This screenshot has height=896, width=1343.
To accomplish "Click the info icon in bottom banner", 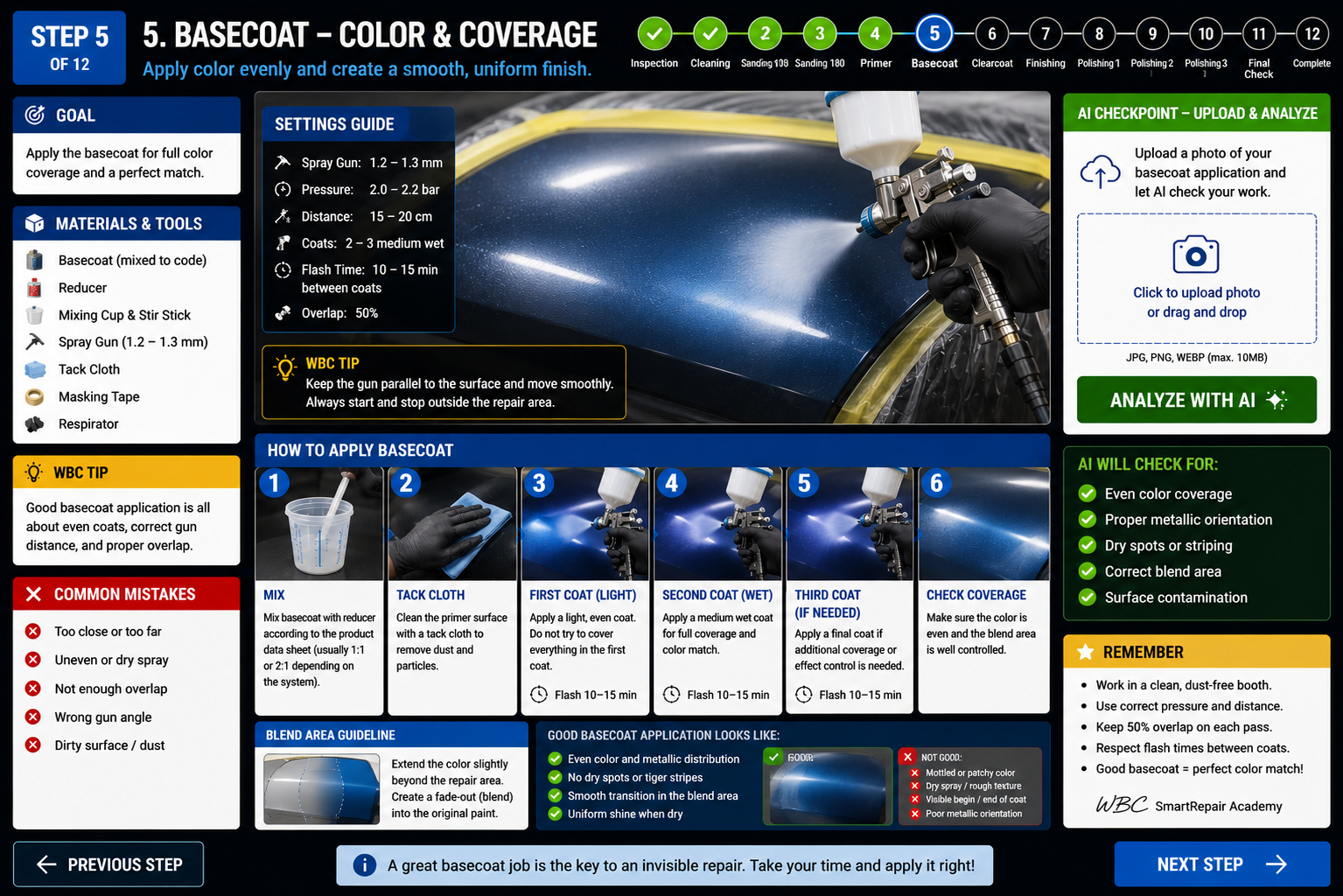I will pos(364,865).
